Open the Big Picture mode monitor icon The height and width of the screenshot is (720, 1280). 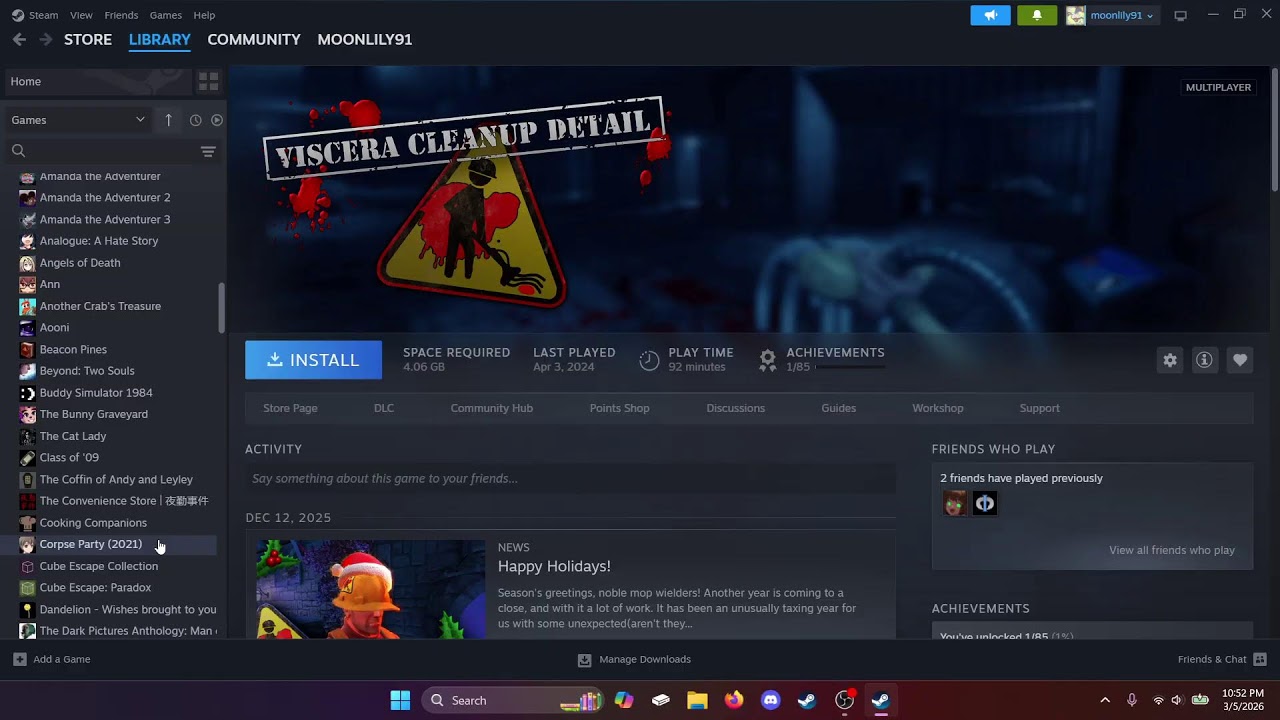pyautogui.click(x=1180, y=15)
